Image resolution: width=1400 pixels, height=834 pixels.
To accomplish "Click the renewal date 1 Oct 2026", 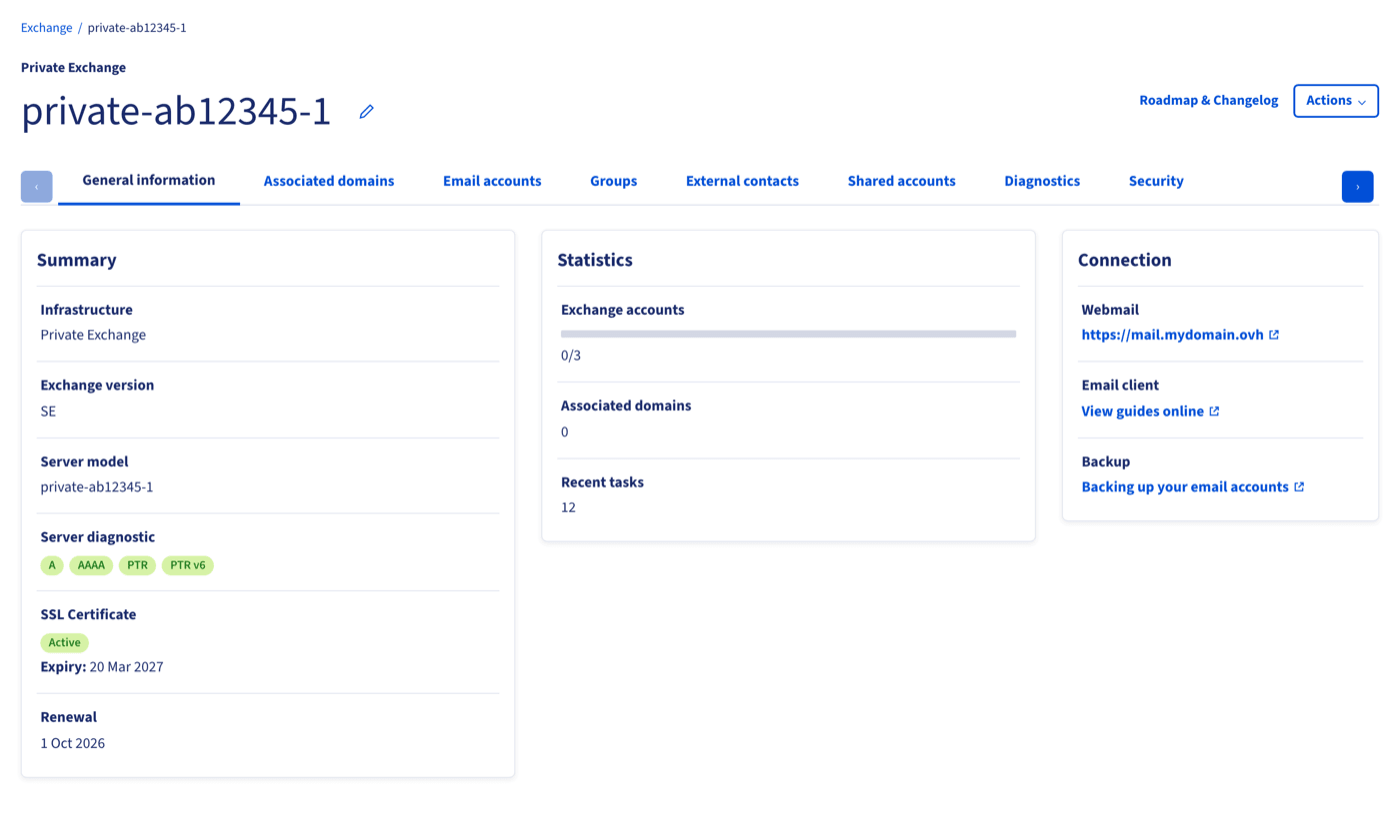I will pyautogui.click(x=73, y=743).
